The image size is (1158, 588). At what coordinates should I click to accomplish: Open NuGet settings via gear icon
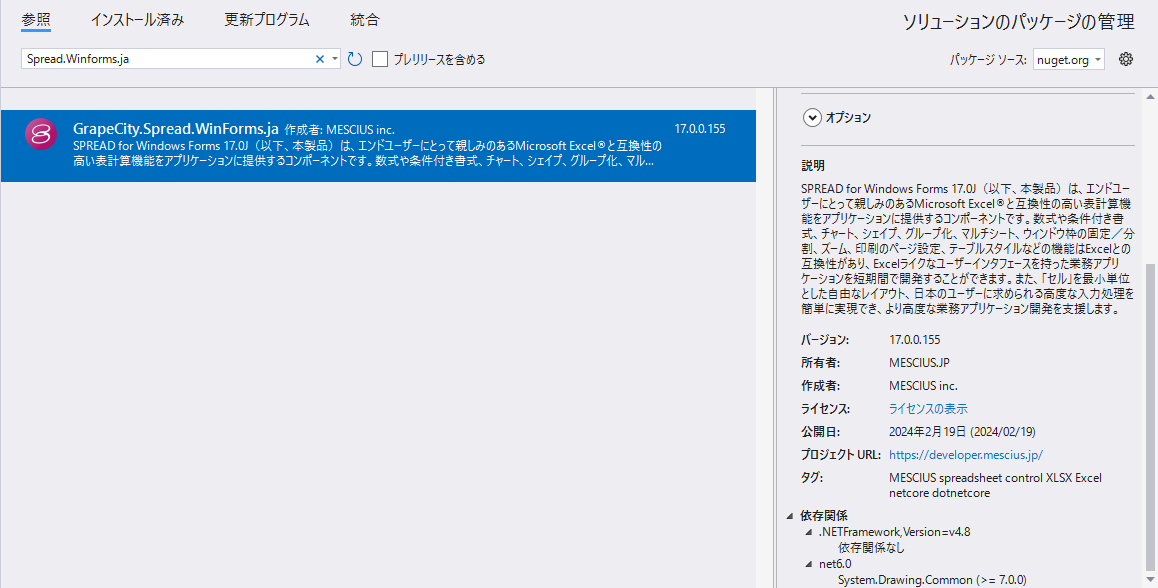[x=1126, y=59]
